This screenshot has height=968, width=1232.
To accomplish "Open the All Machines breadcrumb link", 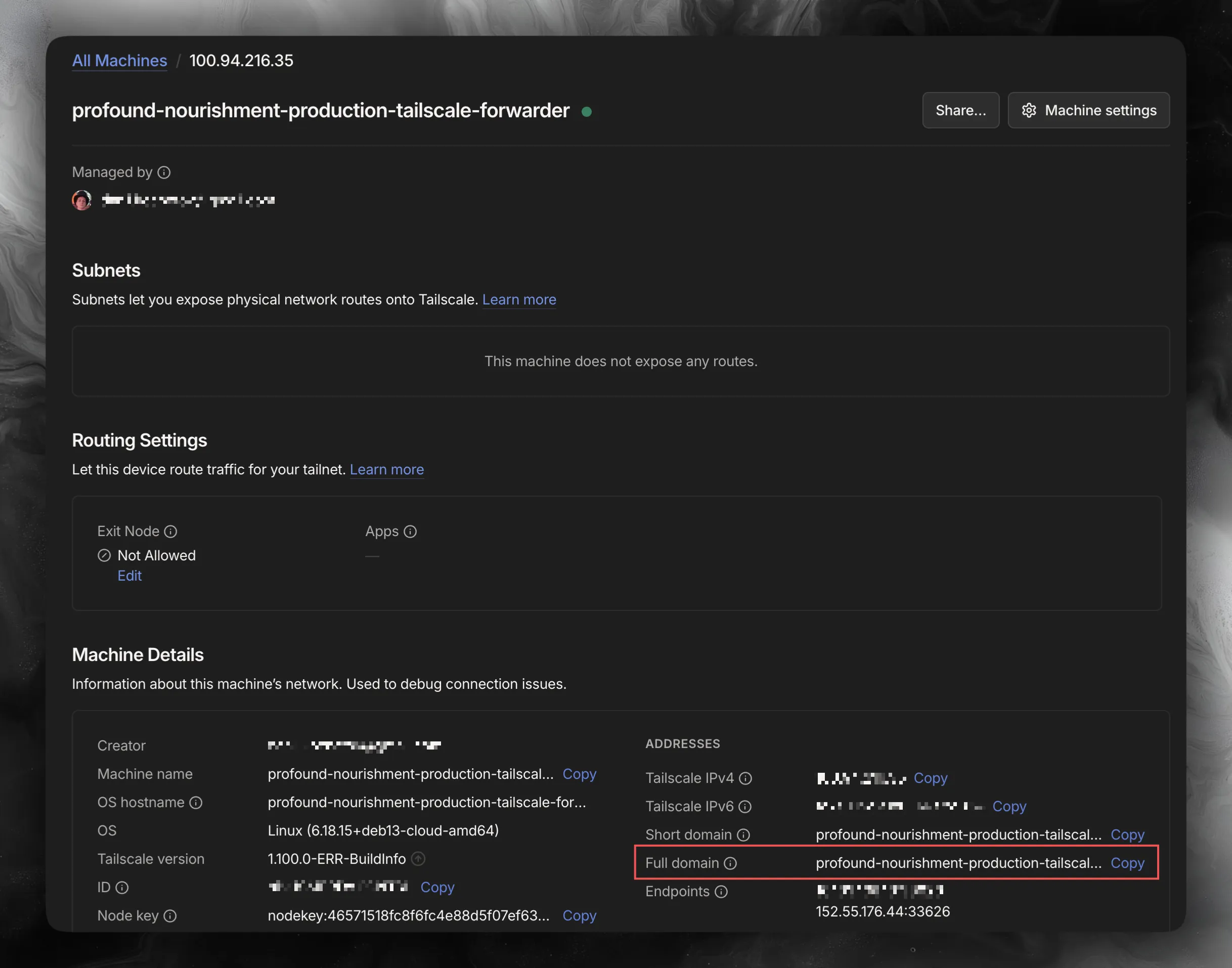I will [119, 61].
